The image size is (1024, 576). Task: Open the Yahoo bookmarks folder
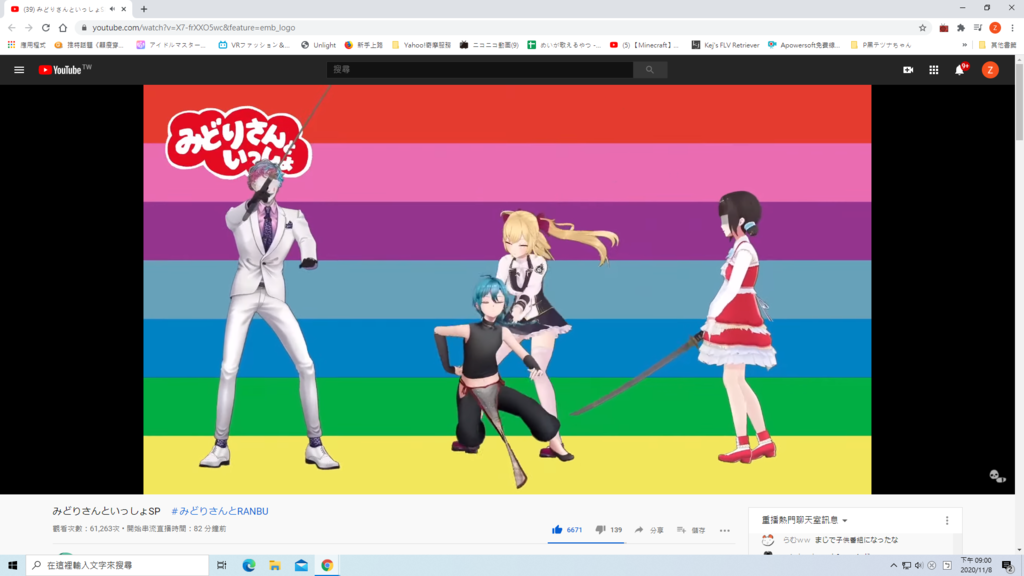(x=421, y=45)
